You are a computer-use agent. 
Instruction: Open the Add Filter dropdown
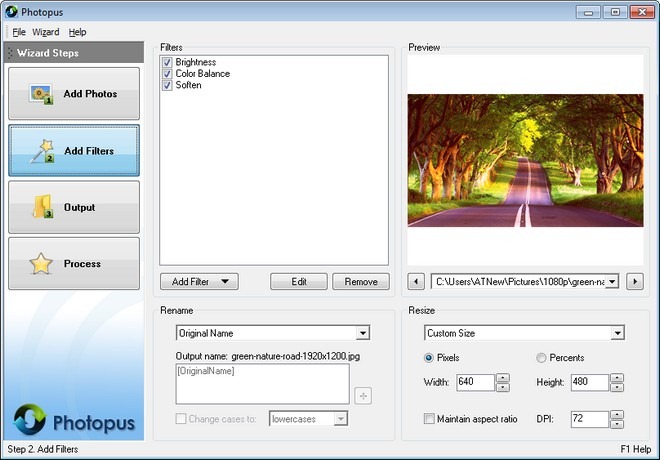(x=199, y=282)
